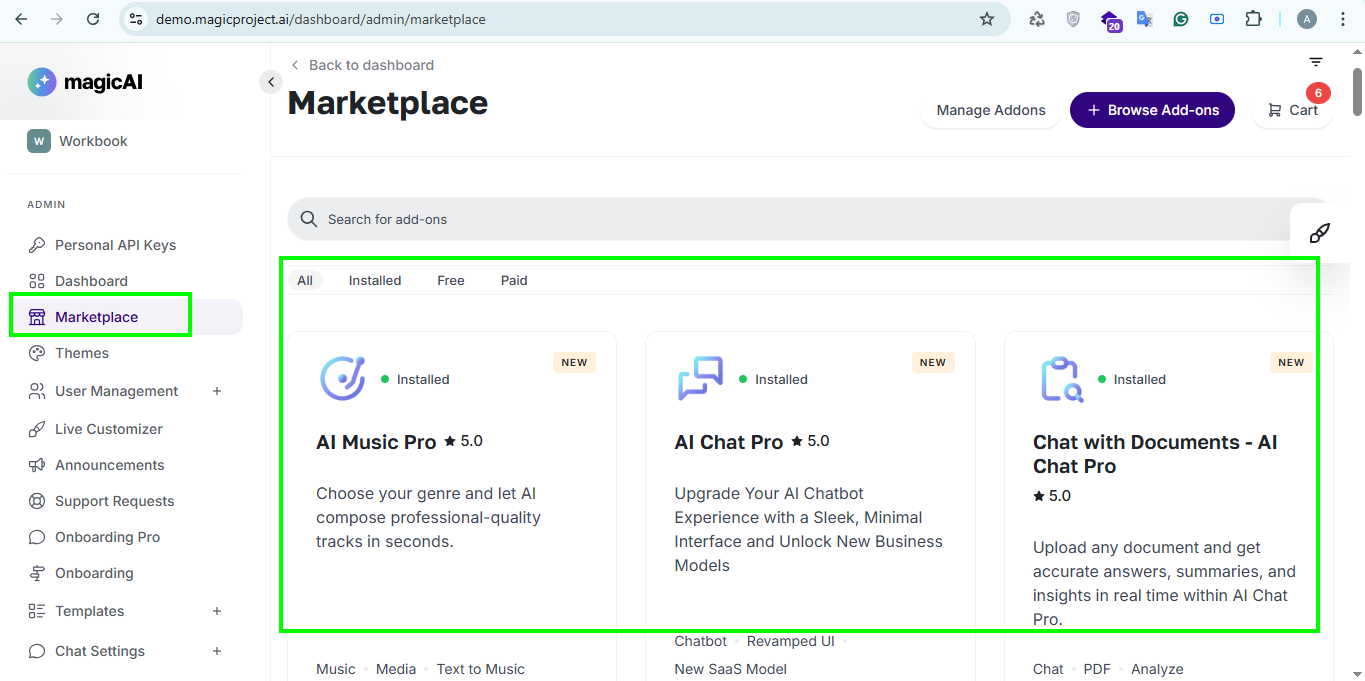The height and width of the screenshot is (681, 1365).
Task: Expand User Management with plus sign
Action: point(217,391)
